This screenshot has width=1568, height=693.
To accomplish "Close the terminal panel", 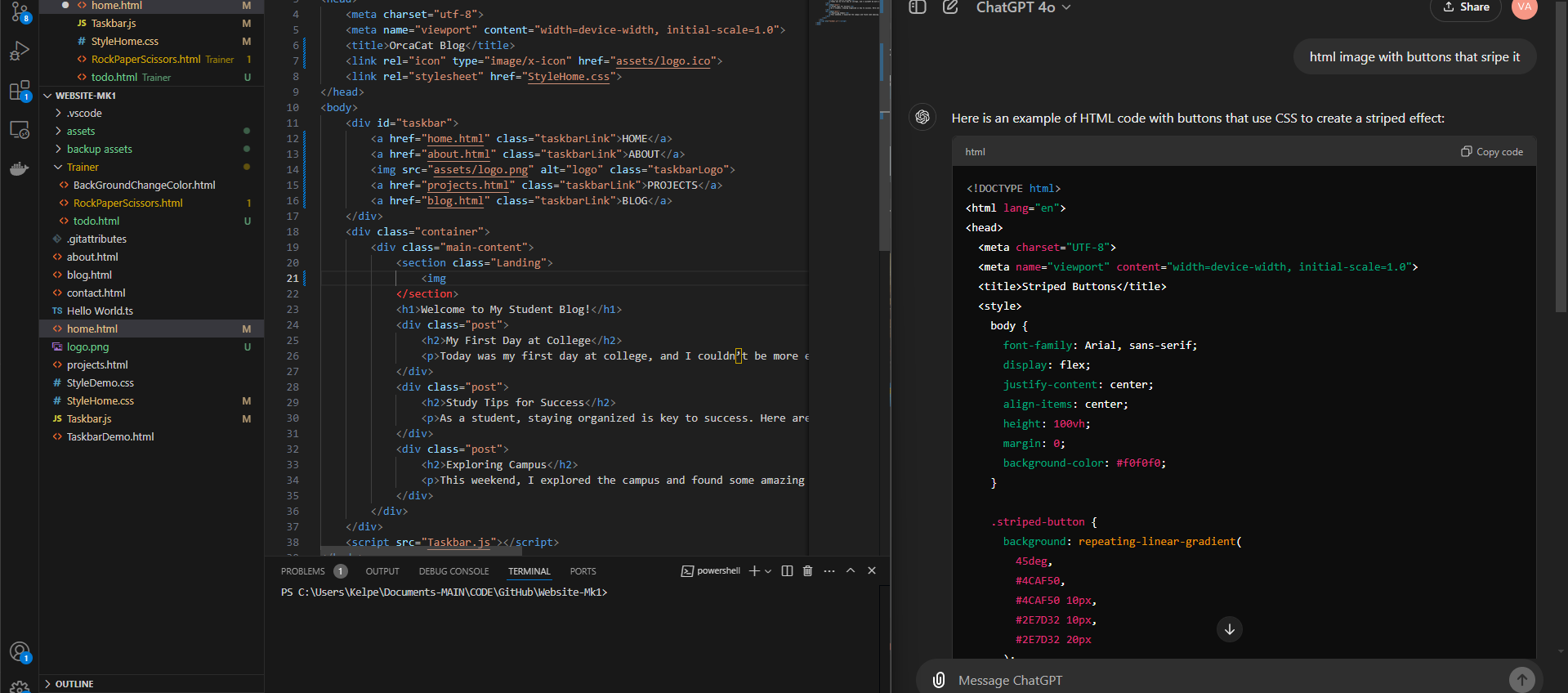I will coord(872,571).
